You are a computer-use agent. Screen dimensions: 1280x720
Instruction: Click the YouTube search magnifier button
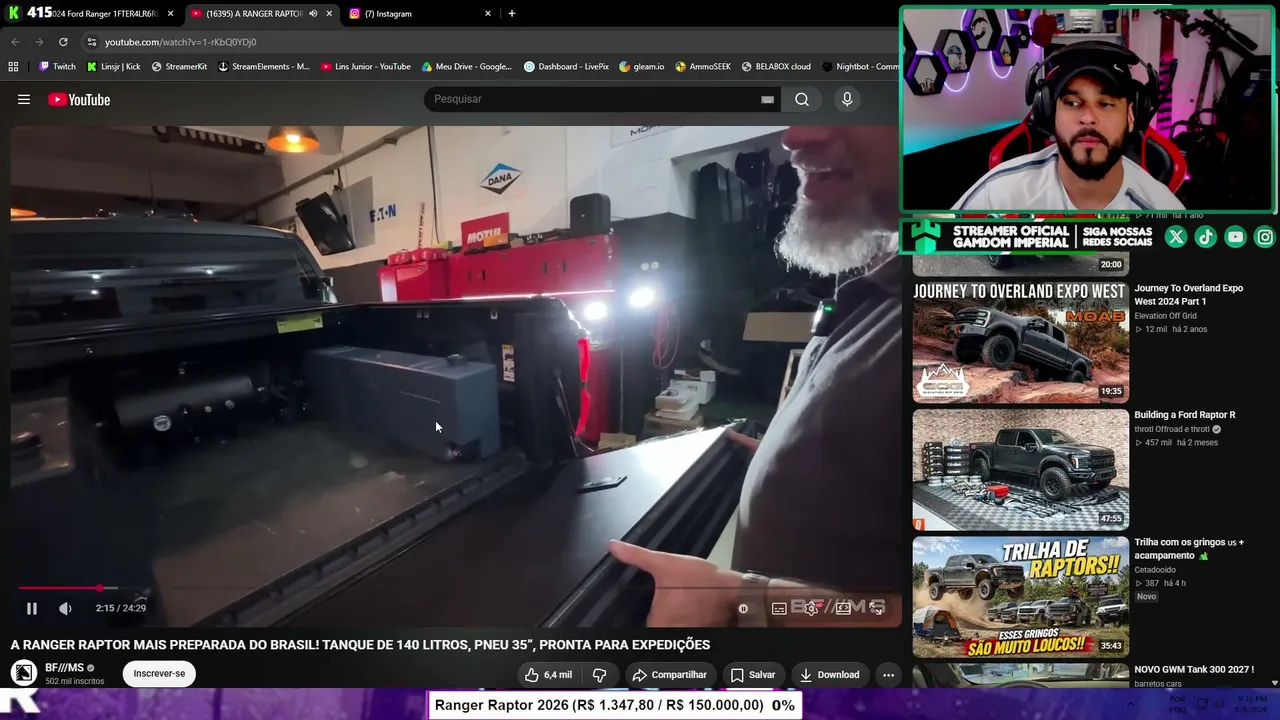tap(802, 99)
